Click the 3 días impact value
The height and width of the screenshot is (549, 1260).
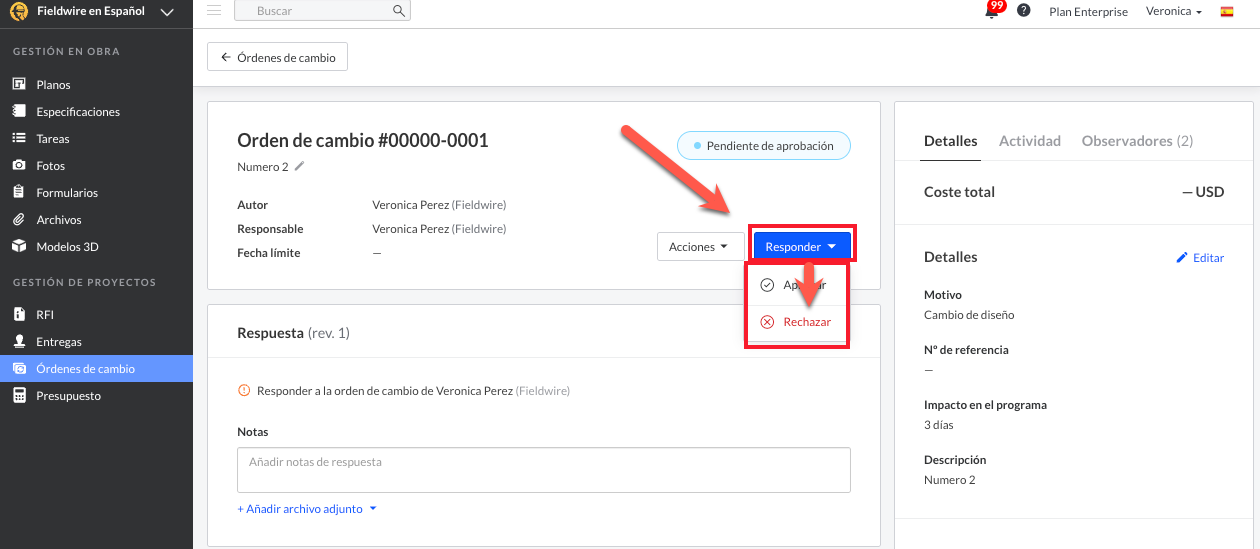pyautogui.click(x=939, y=425)
